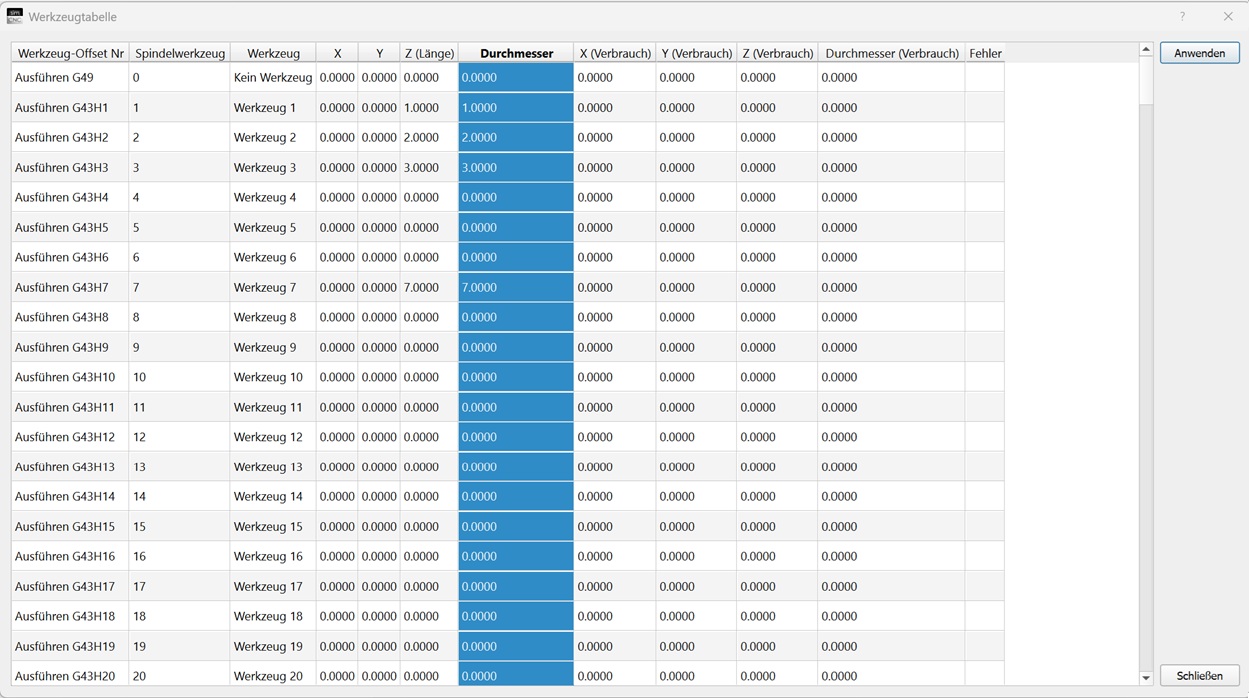This screenshot has width=1249, height=698.
Task: Click Z length value 1.0000 for Werkzeug 1
Action: [429, 107]
